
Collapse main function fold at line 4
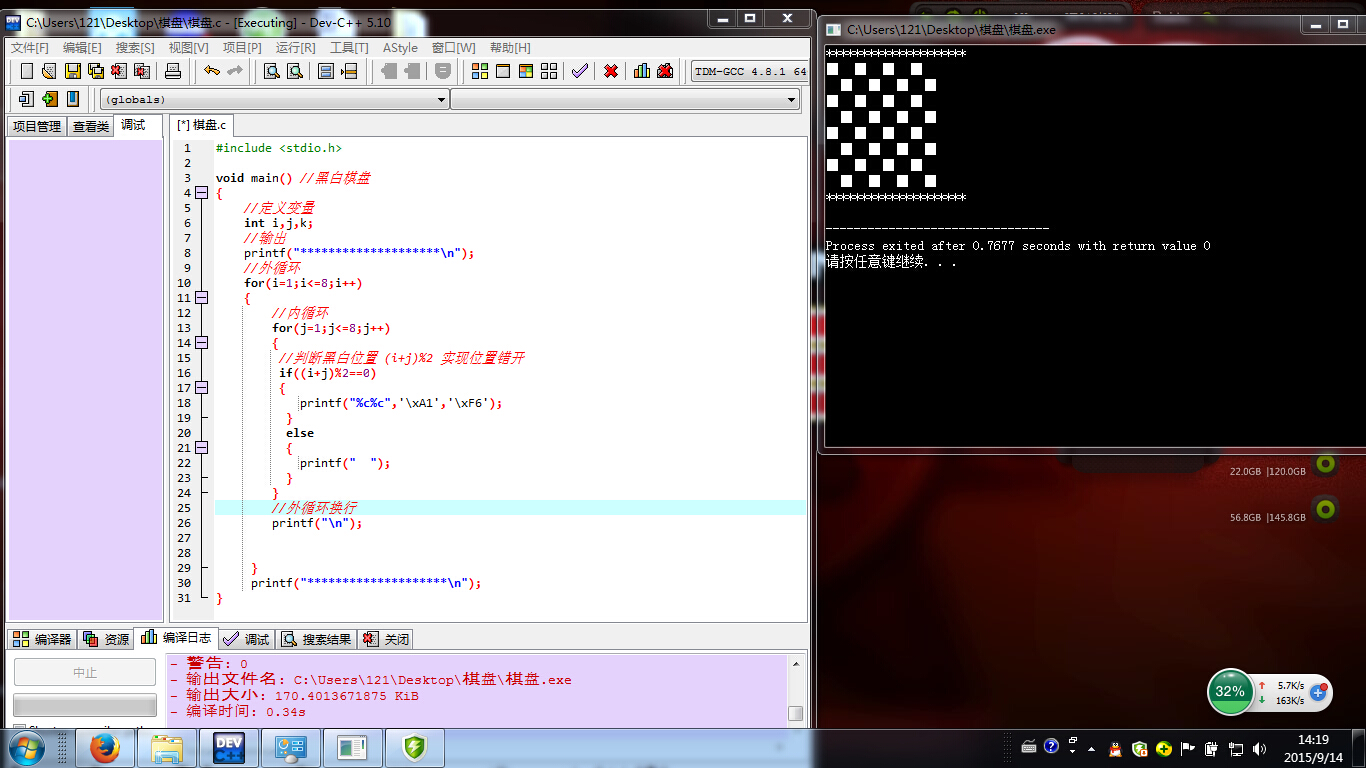click(x=201, y=193)
